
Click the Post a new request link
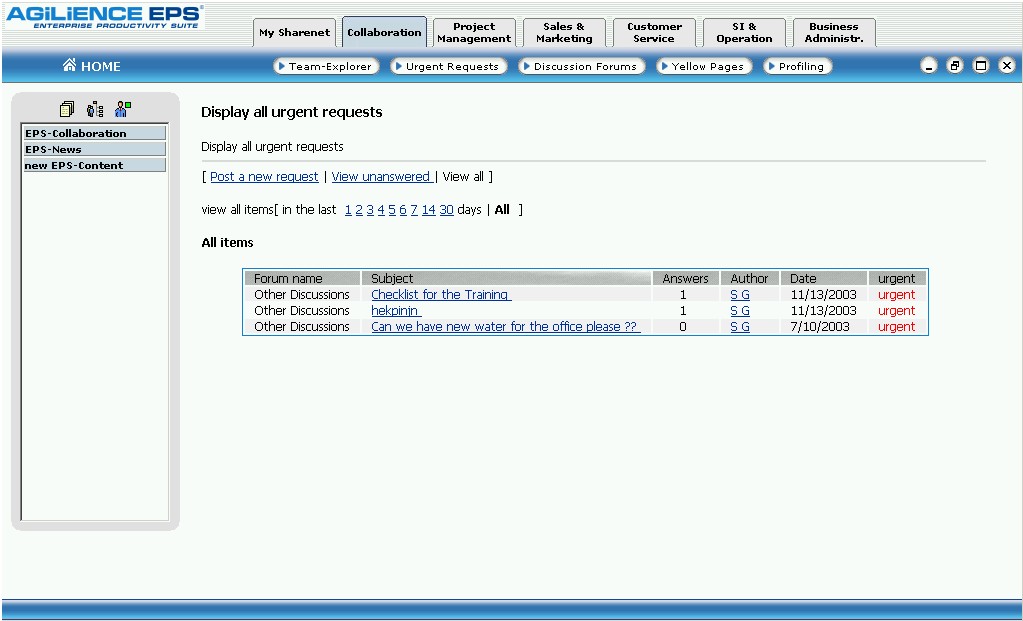click(264, 177)
